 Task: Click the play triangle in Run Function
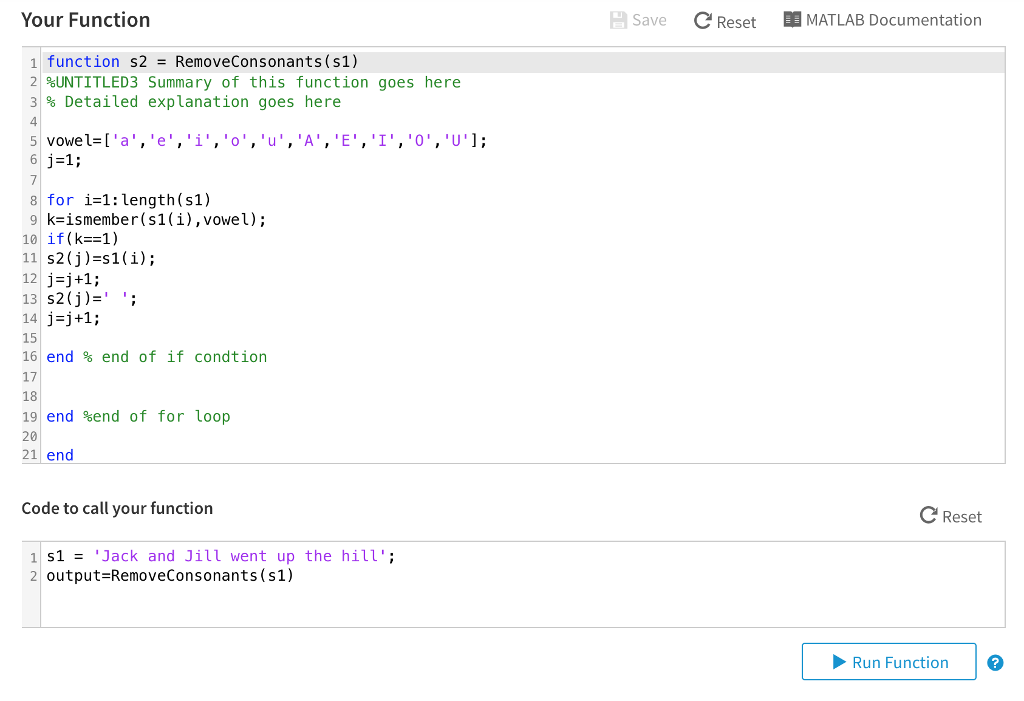point(839,662)
